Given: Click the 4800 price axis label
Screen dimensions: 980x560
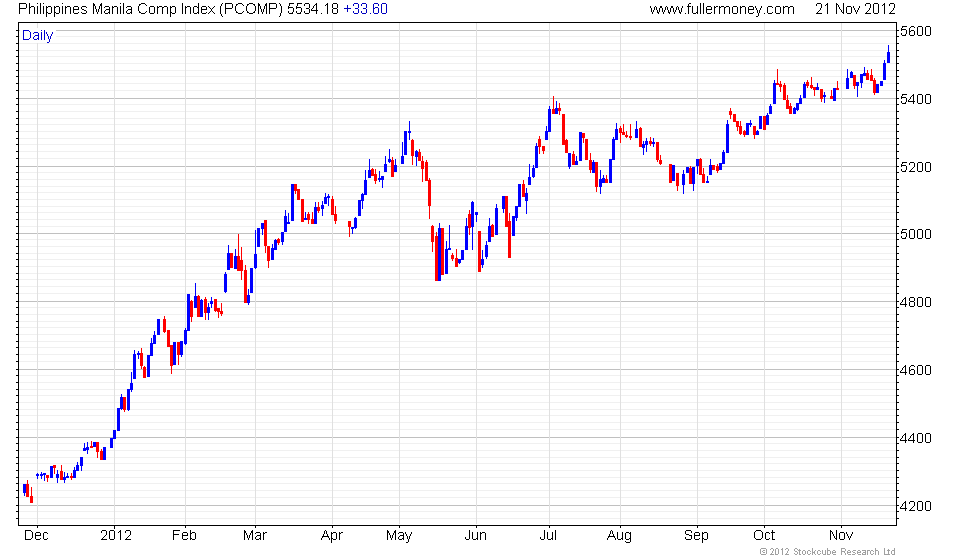Looking at the screenshot, I should [916, 302].
